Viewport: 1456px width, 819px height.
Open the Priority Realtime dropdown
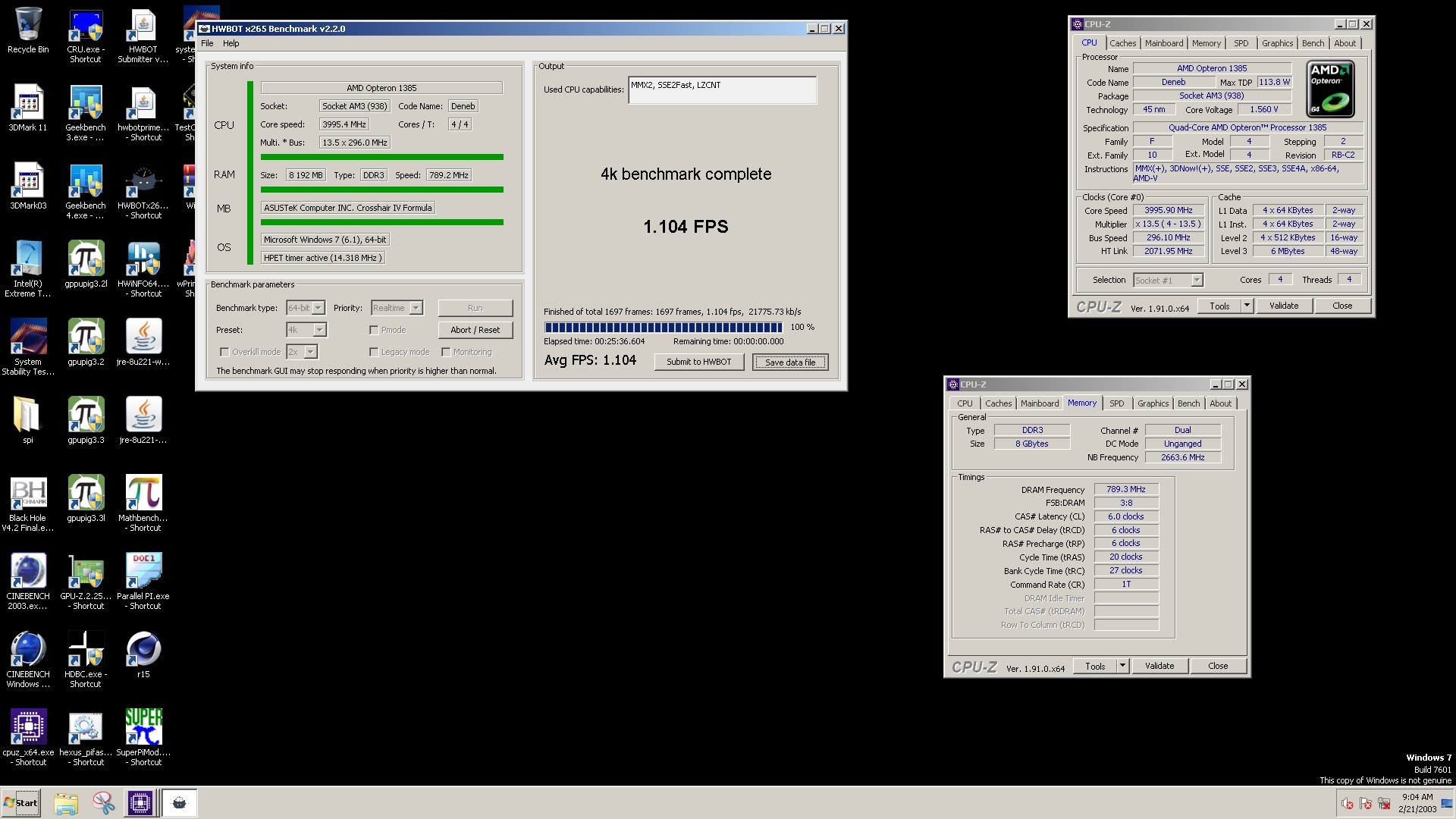(397, 308)
